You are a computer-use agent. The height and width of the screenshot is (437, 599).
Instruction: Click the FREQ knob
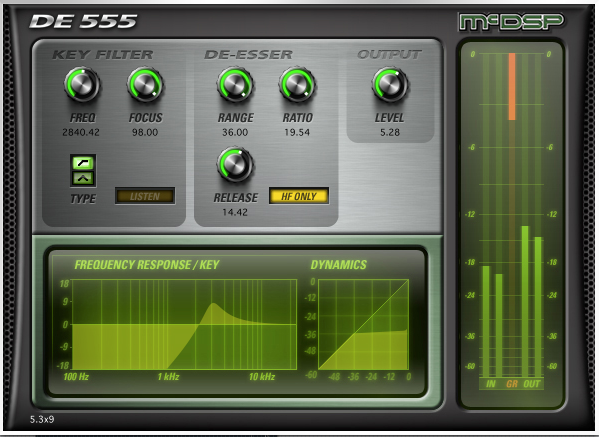(82, 85)
